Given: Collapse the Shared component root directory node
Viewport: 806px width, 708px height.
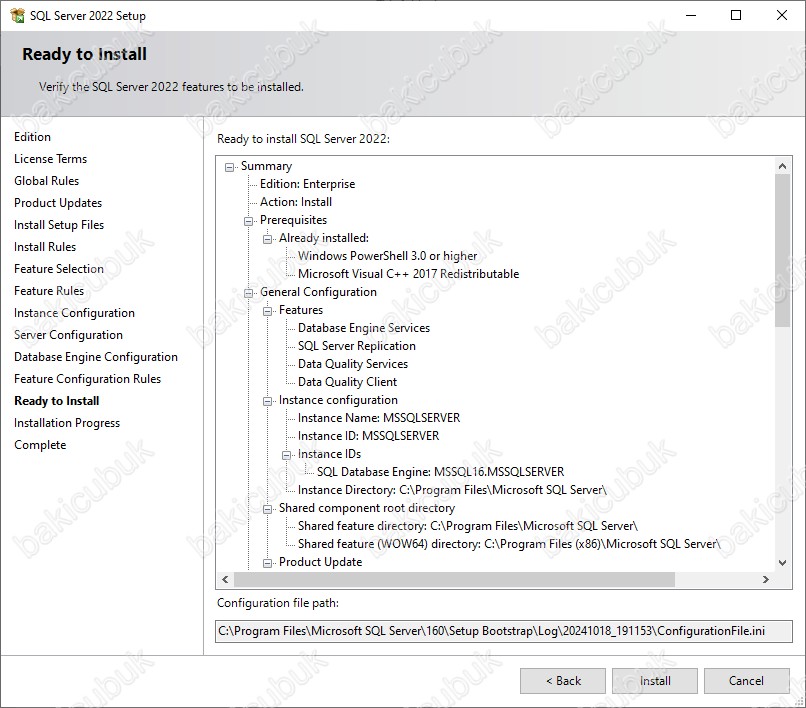Looking at the screenshot, I should point(267,509).
